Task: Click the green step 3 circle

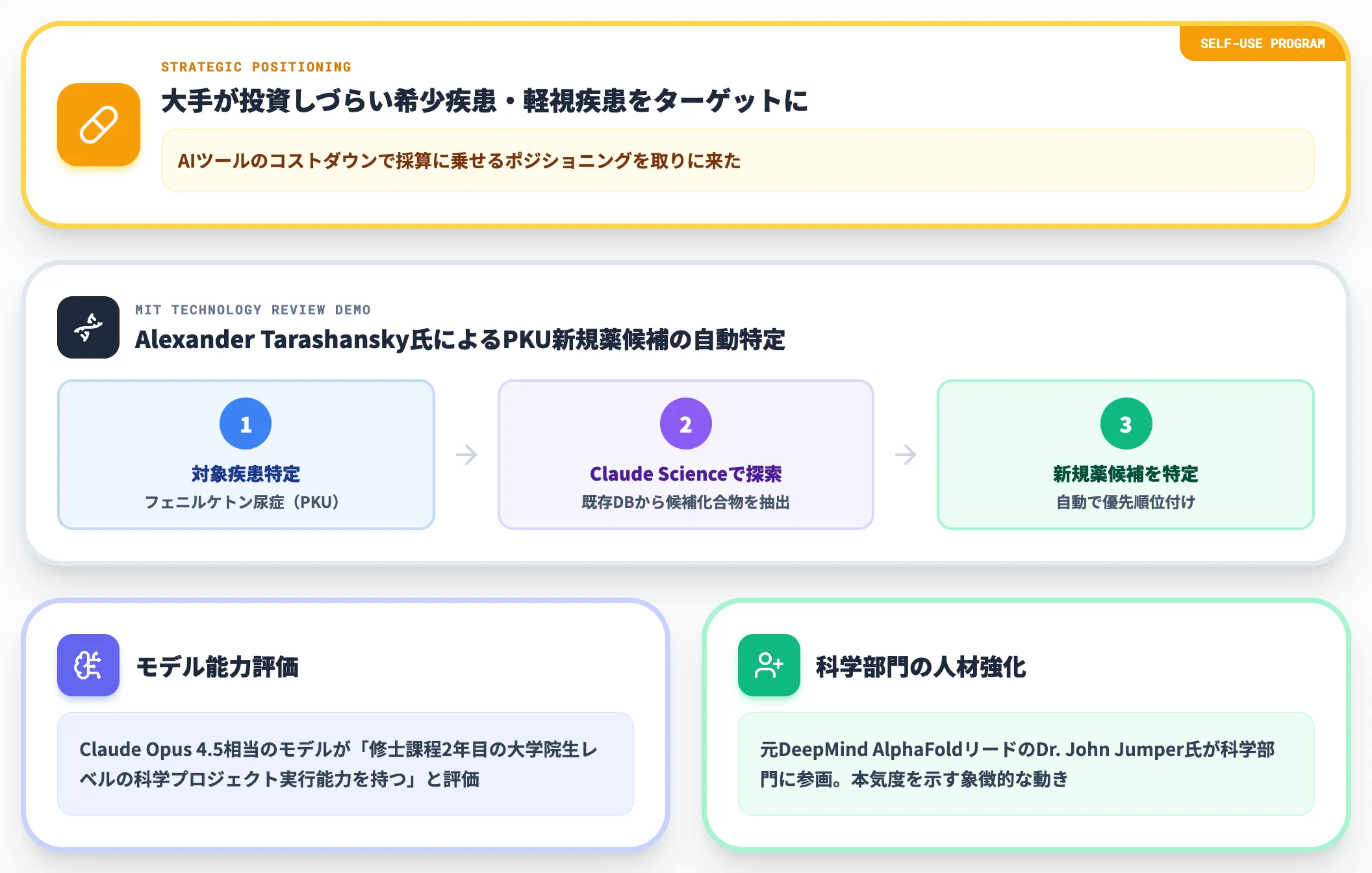Action: [x=1126, y=424]
